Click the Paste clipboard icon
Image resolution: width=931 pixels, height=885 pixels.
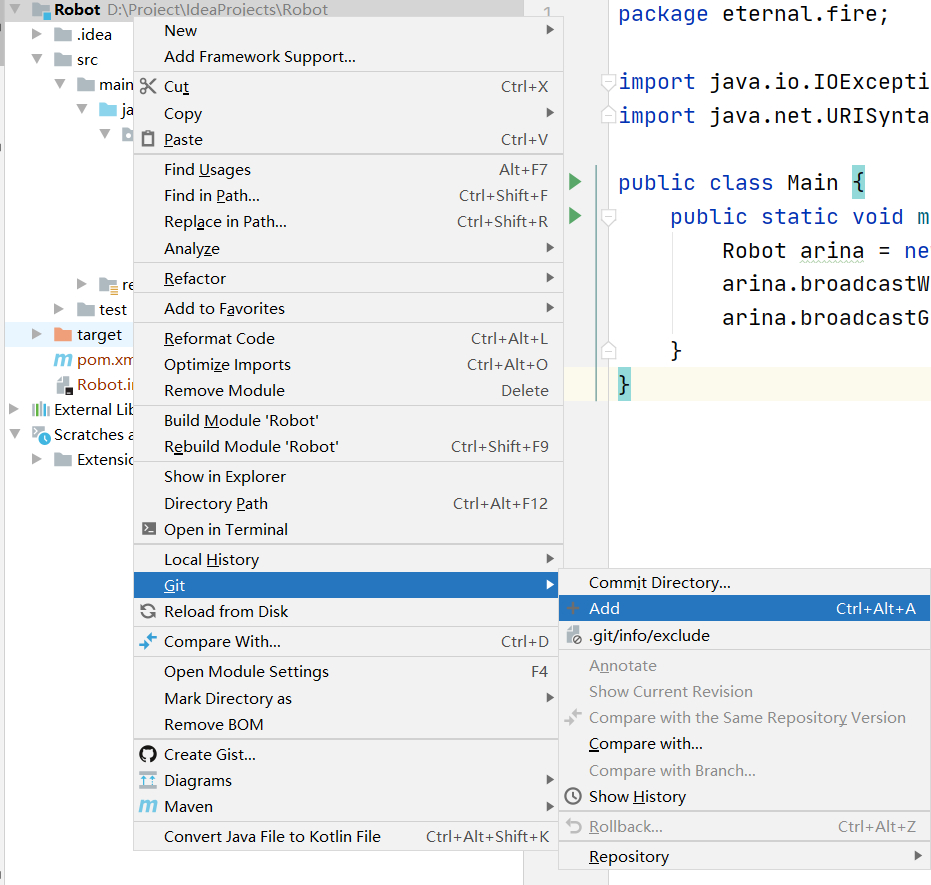pos(148,139)
